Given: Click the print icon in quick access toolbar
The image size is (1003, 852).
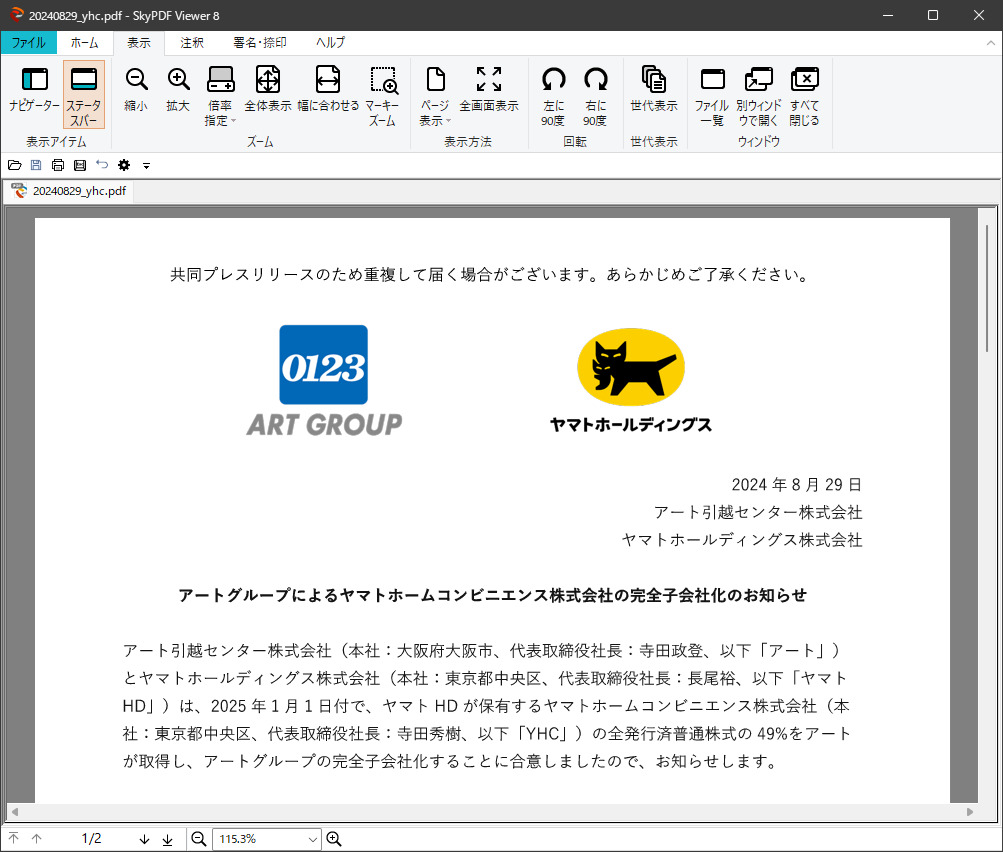Looking at the screenshot, I should click(x=58, y=165).
